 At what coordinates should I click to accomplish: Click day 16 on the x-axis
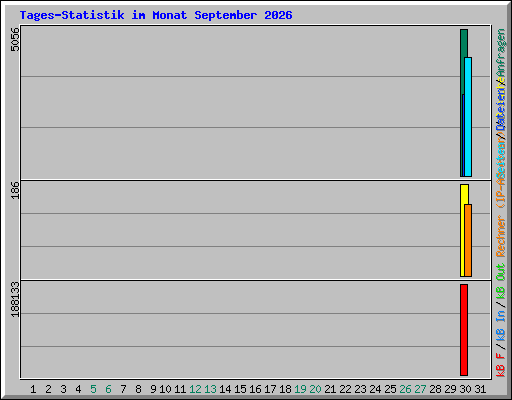[x=255, y=389]
